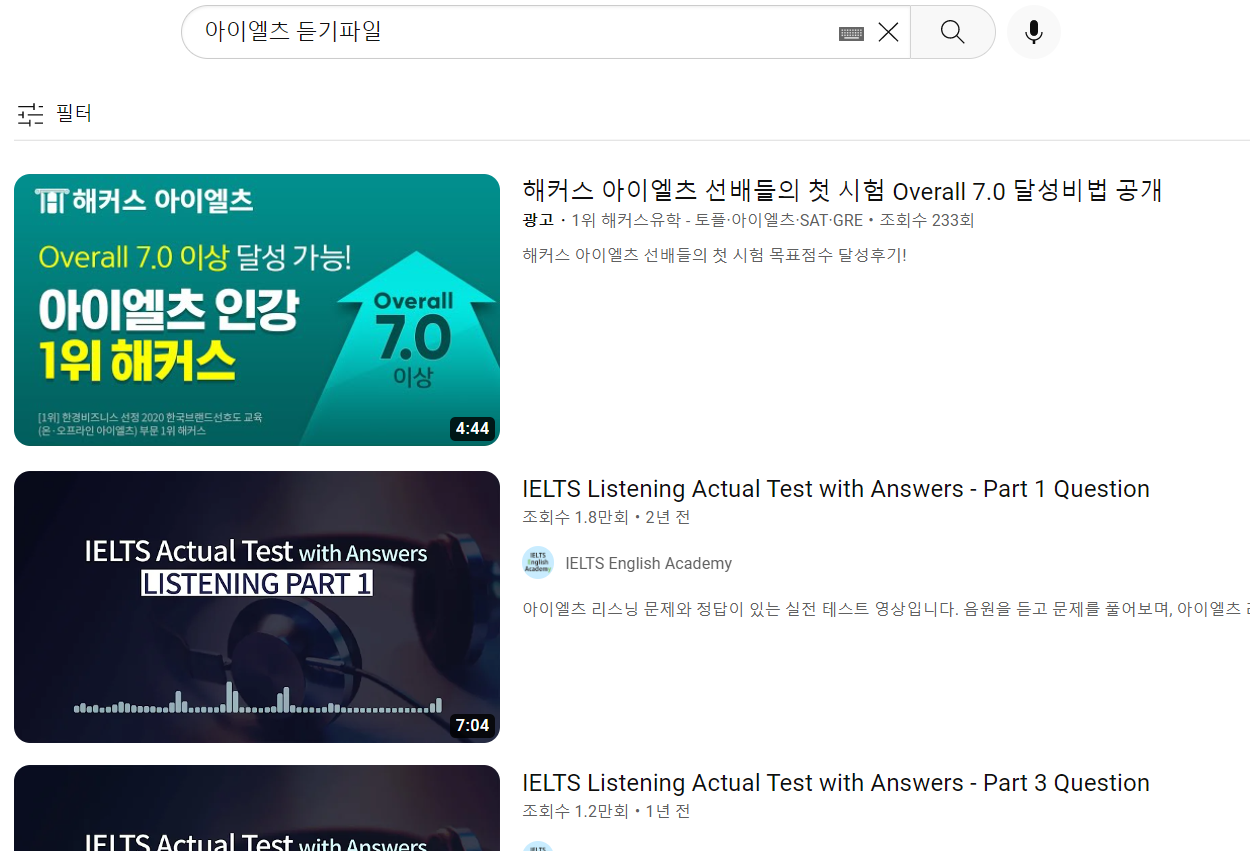Viewport: 1250px width, 851px height.
Task: Click the 조회수 1.2만회 1년 전 metadata
Action: (606, 811)
